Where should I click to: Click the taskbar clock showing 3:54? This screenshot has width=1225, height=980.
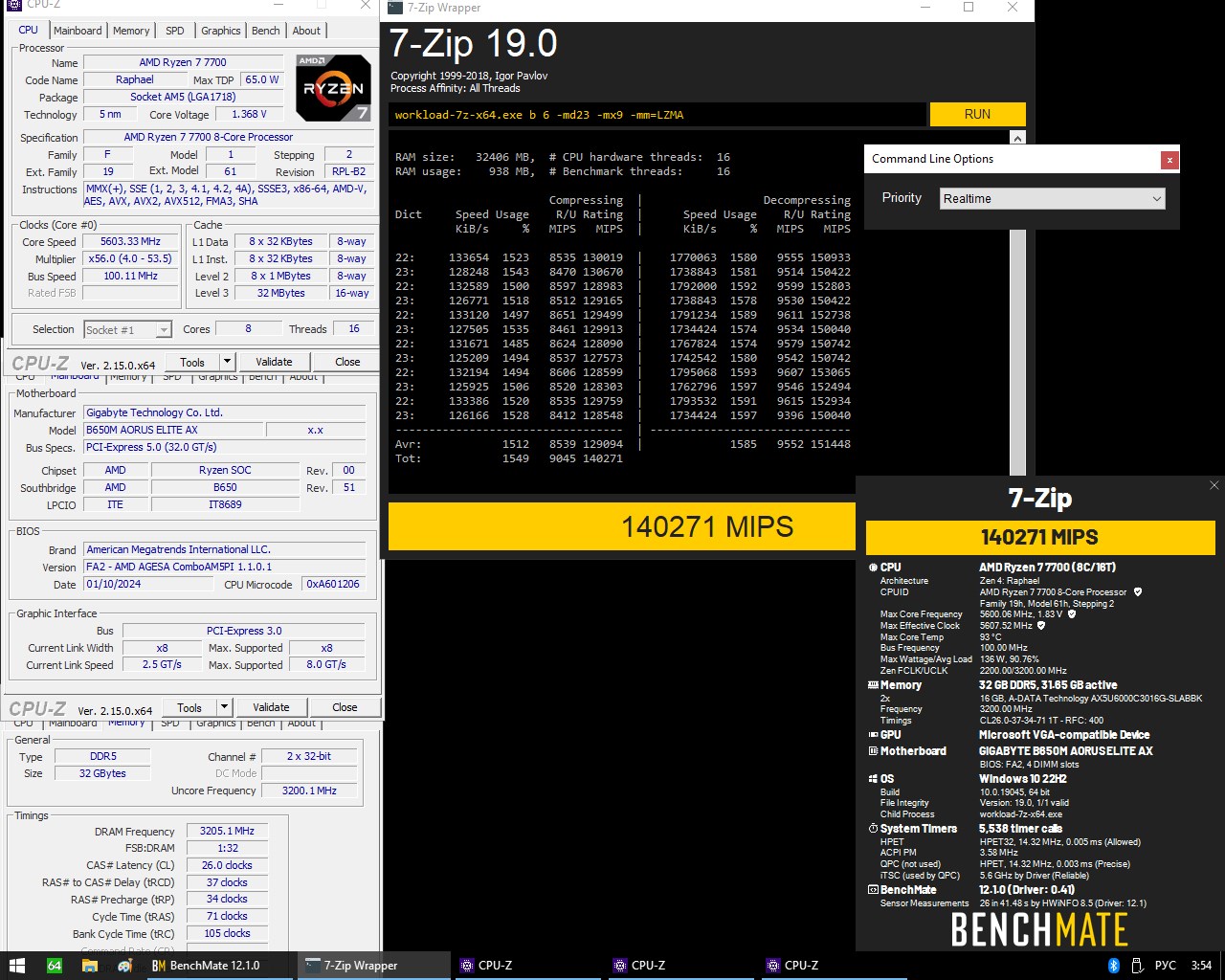[1201, 965]
